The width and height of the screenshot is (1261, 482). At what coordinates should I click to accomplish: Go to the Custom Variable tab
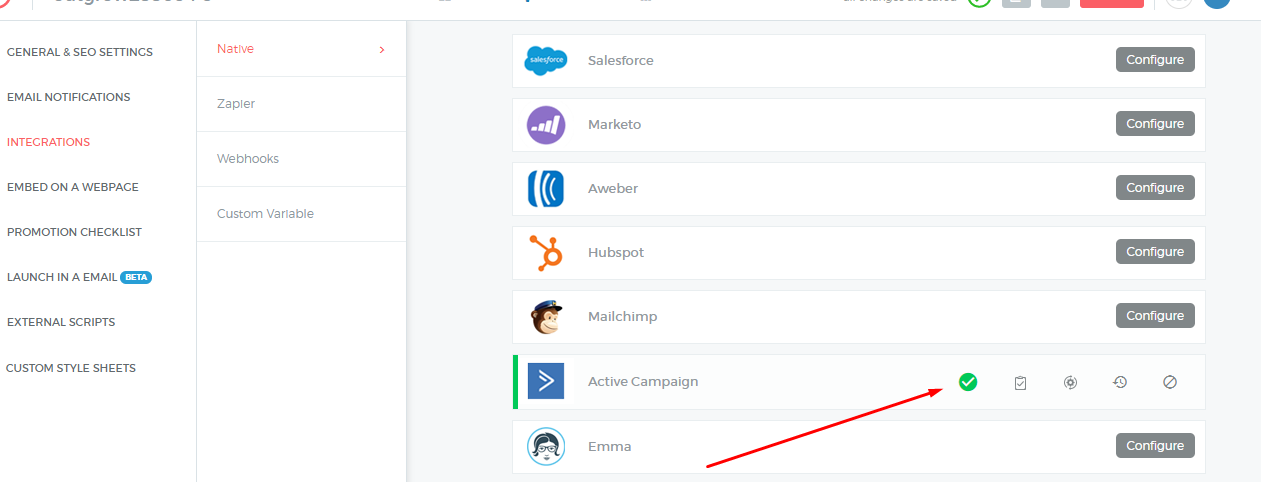(x=301, y=214)
